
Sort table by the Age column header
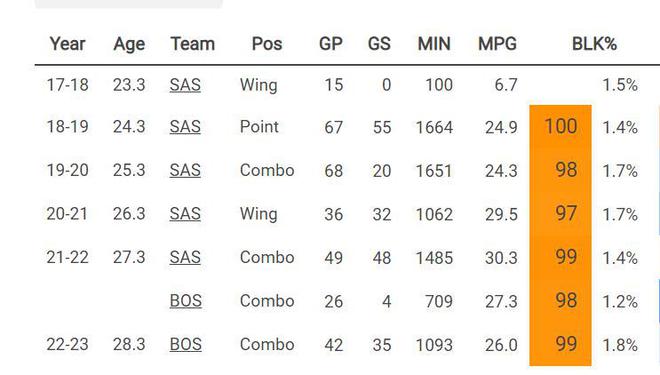click(129, 44)
